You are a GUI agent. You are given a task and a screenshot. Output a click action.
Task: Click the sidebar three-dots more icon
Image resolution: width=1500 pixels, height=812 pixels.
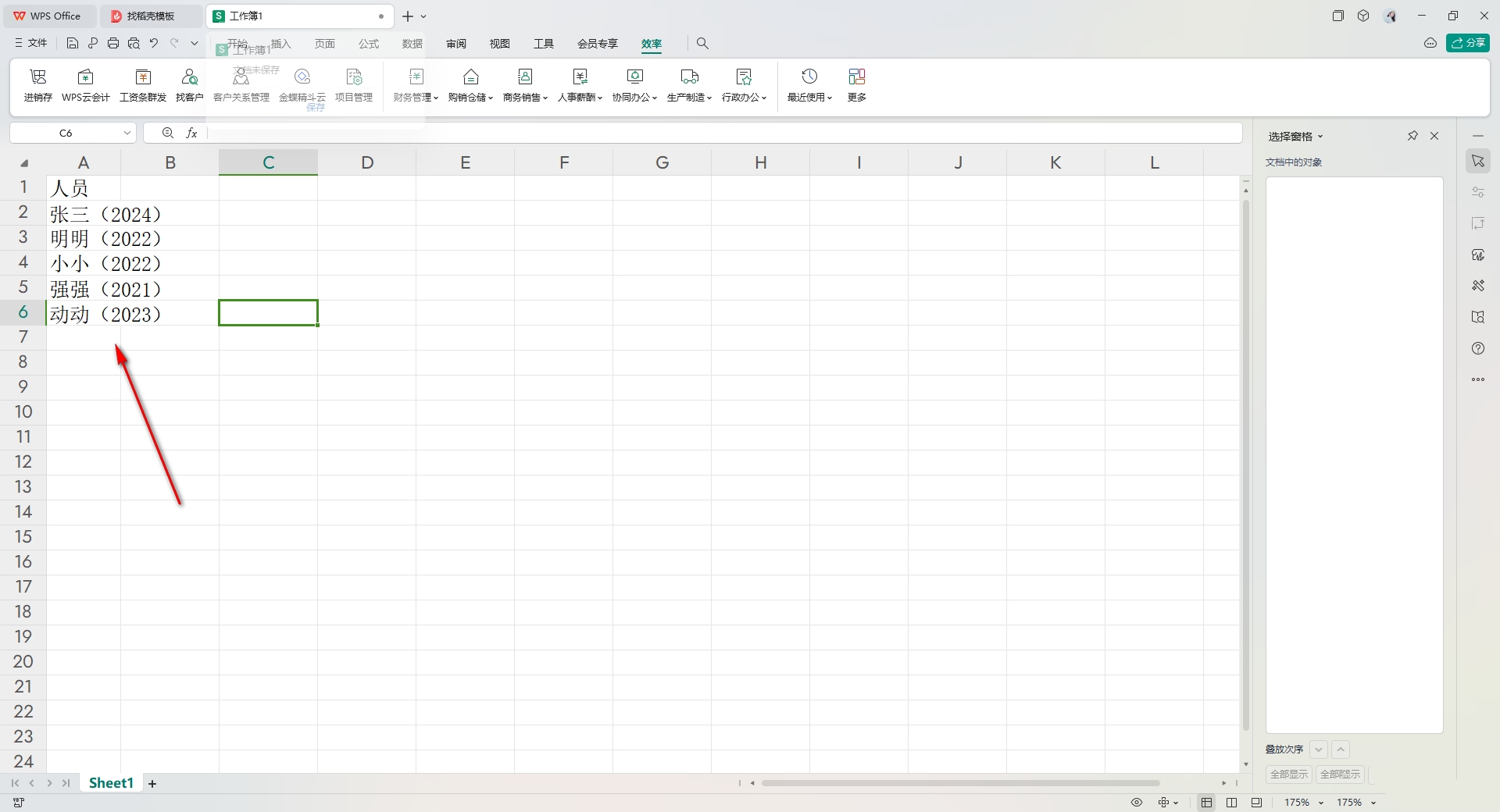coord(1478,379)
